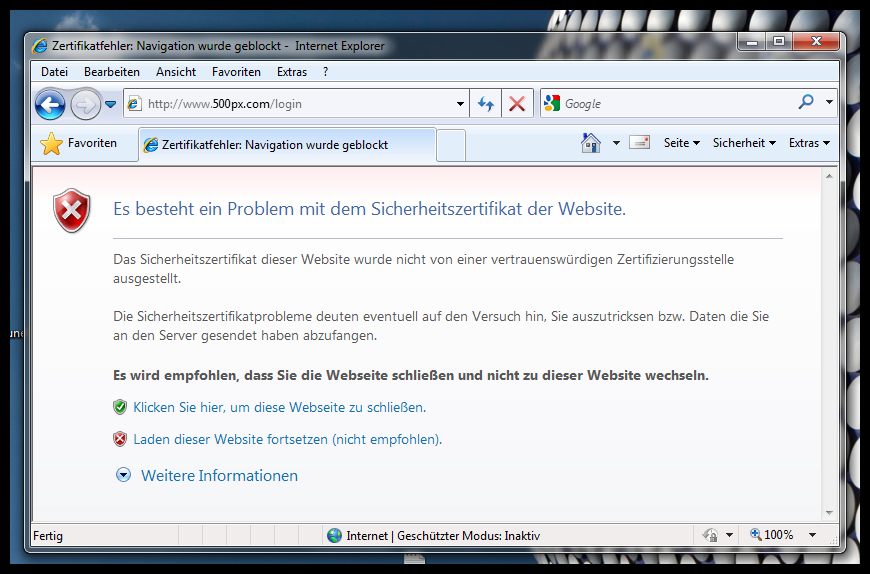
Task: Open Favoriten center with the star button
Action: click(79, 144)
